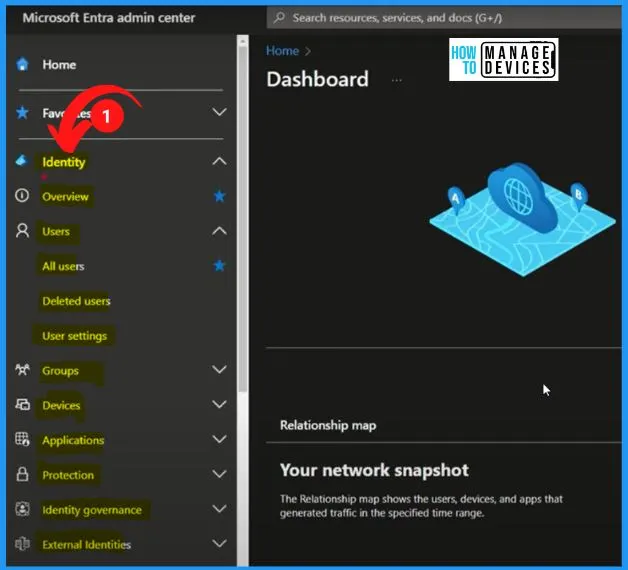Click the sidebar vertical scrollbar thumb

[x=242, y=218]
